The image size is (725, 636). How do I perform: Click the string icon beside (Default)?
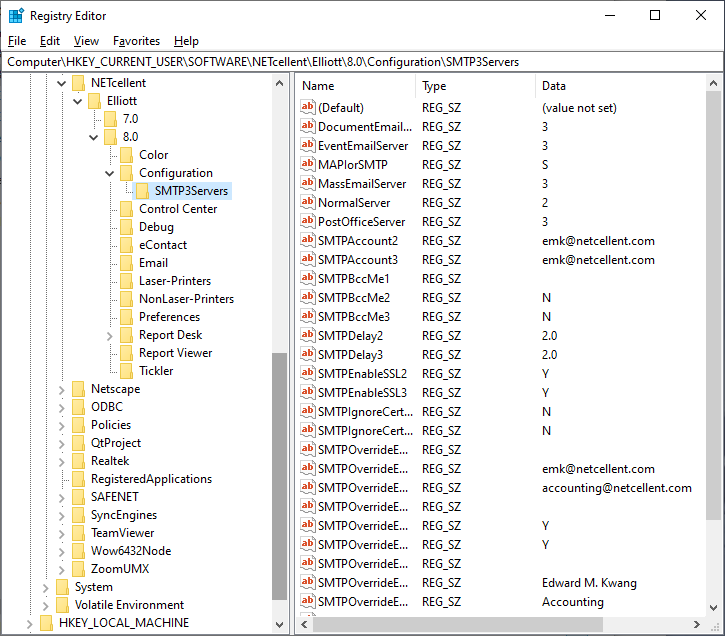coord(307,107)
